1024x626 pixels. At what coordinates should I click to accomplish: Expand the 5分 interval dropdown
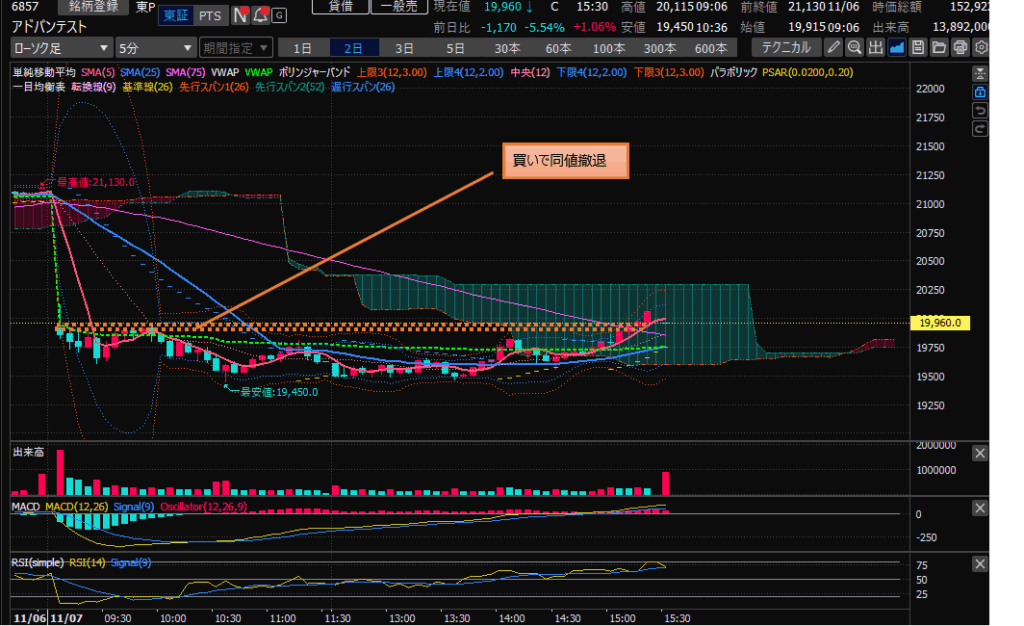(155, 47)
